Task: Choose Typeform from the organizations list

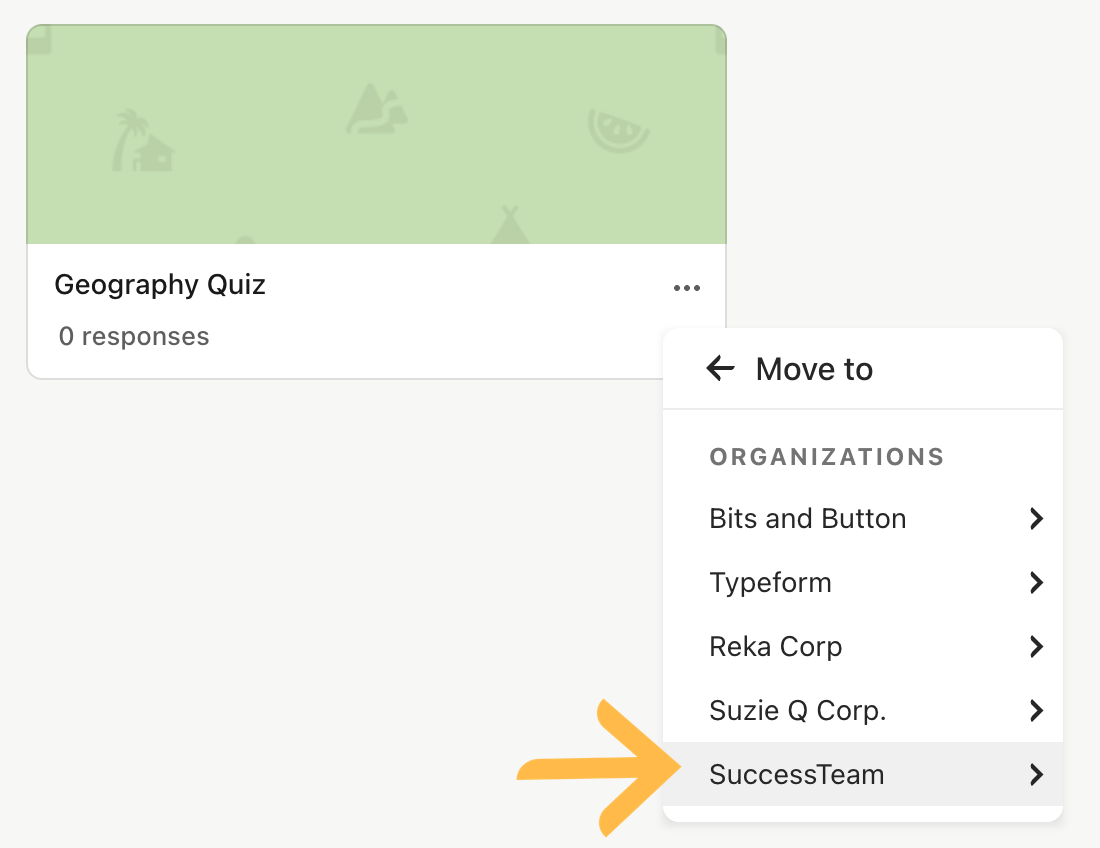Action: point(863,583)
